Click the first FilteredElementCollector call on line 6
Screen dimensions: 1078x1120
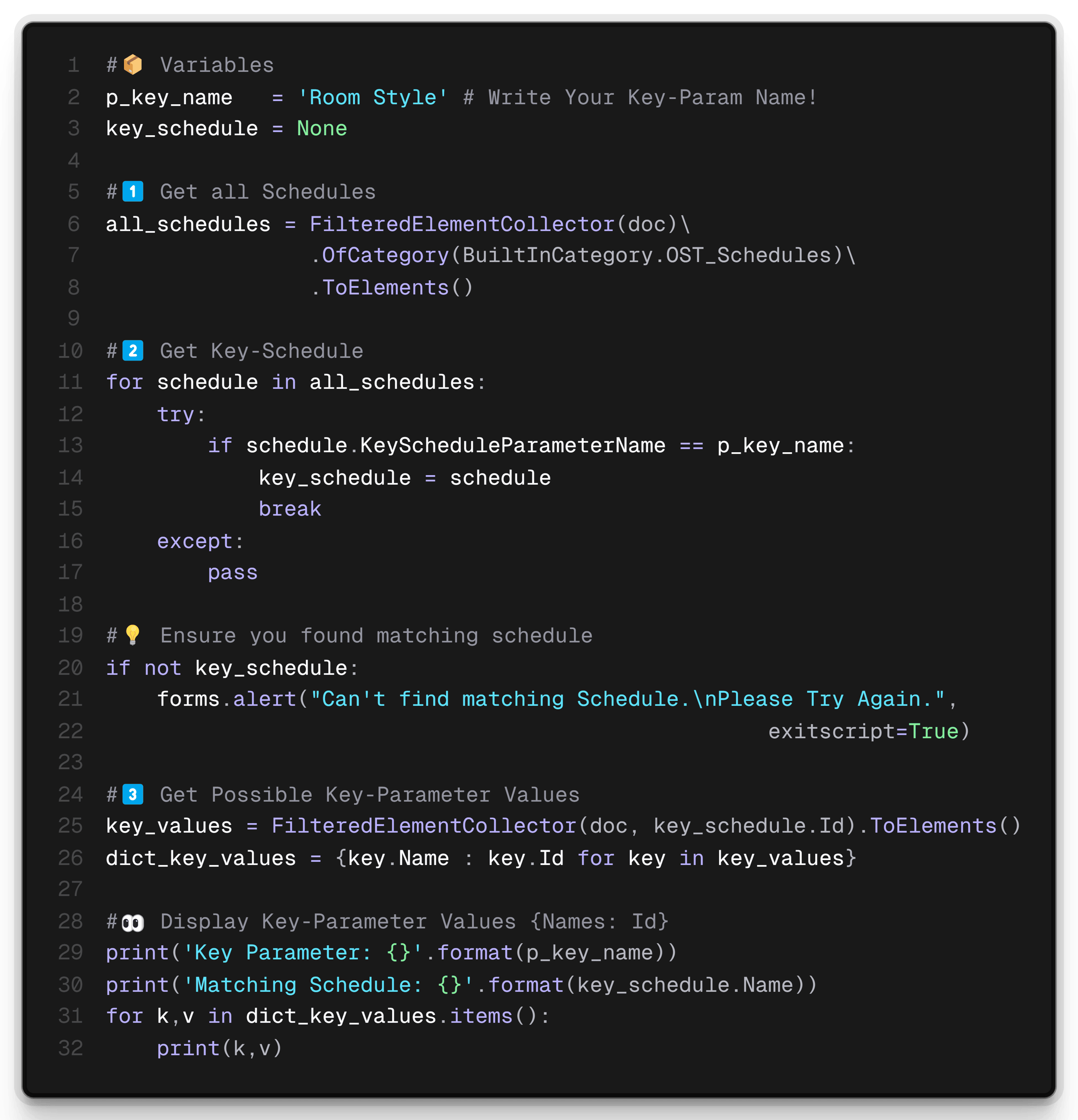(462, 224)
